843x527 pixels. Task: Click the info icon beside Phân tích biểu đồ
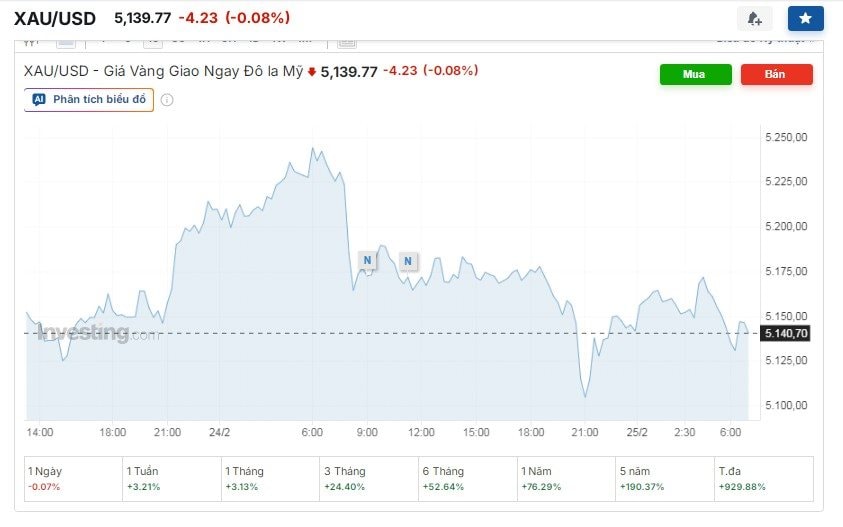[167, 100]
